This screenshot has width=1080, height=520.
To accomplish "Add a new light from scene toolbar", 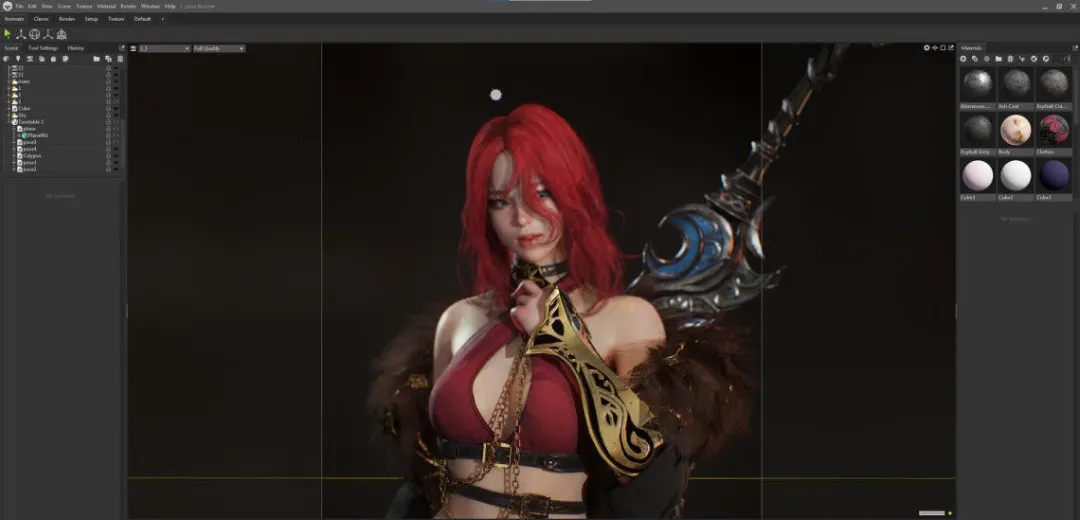I will (18, 59).
